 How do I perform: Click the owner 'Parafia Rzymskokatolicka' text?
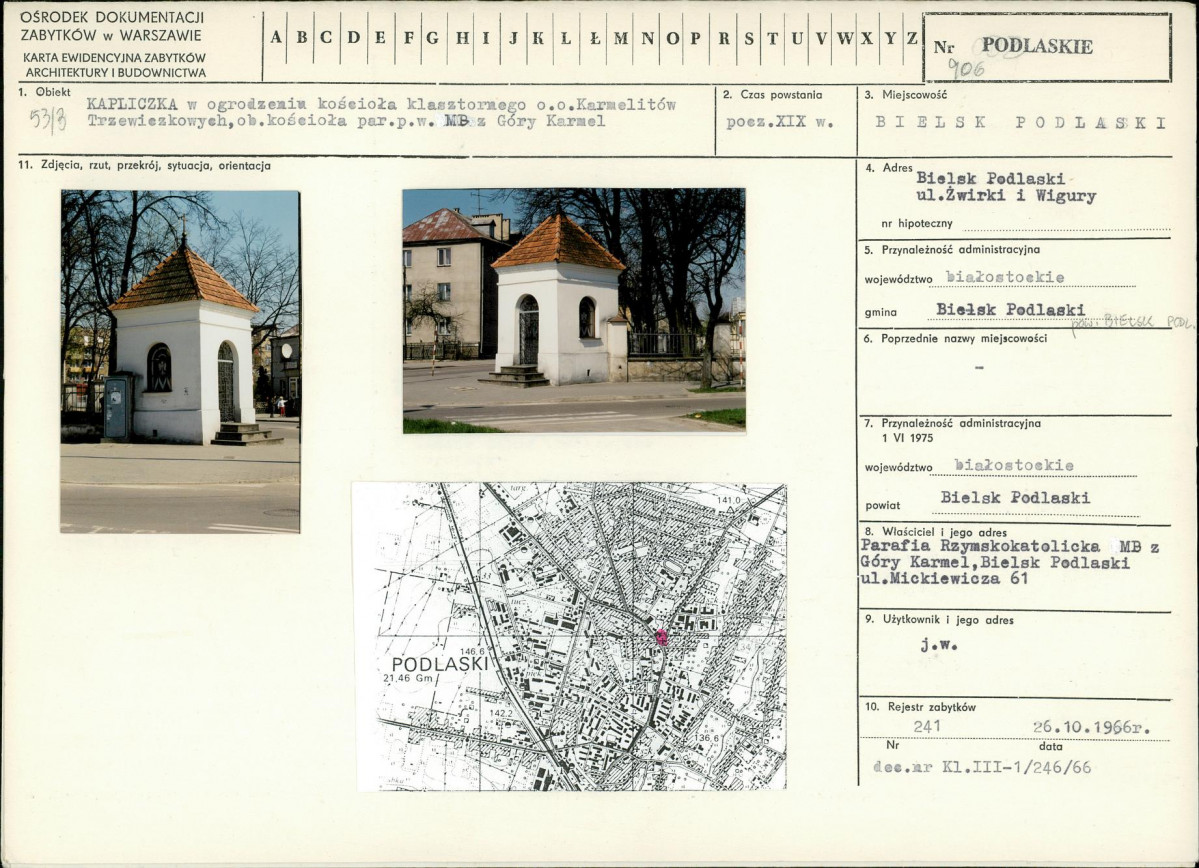pos(980,546)
